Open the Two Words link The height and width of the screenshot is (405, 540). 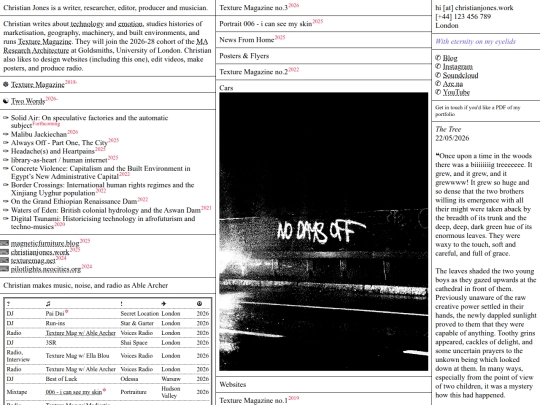click(x=28, y=101)
